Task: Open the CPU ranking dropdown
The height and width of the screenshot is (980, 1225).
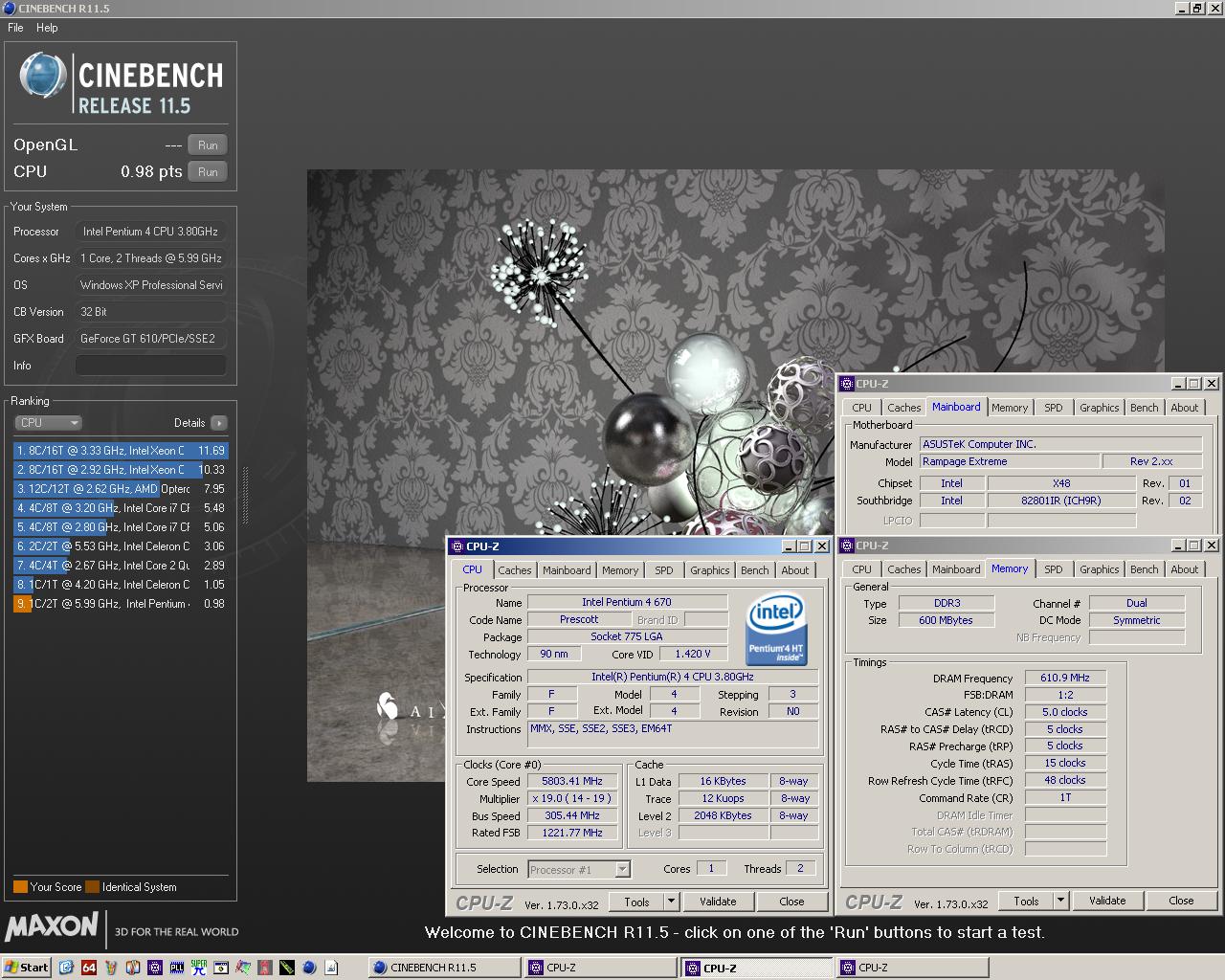Action: [x=48, y=423]
